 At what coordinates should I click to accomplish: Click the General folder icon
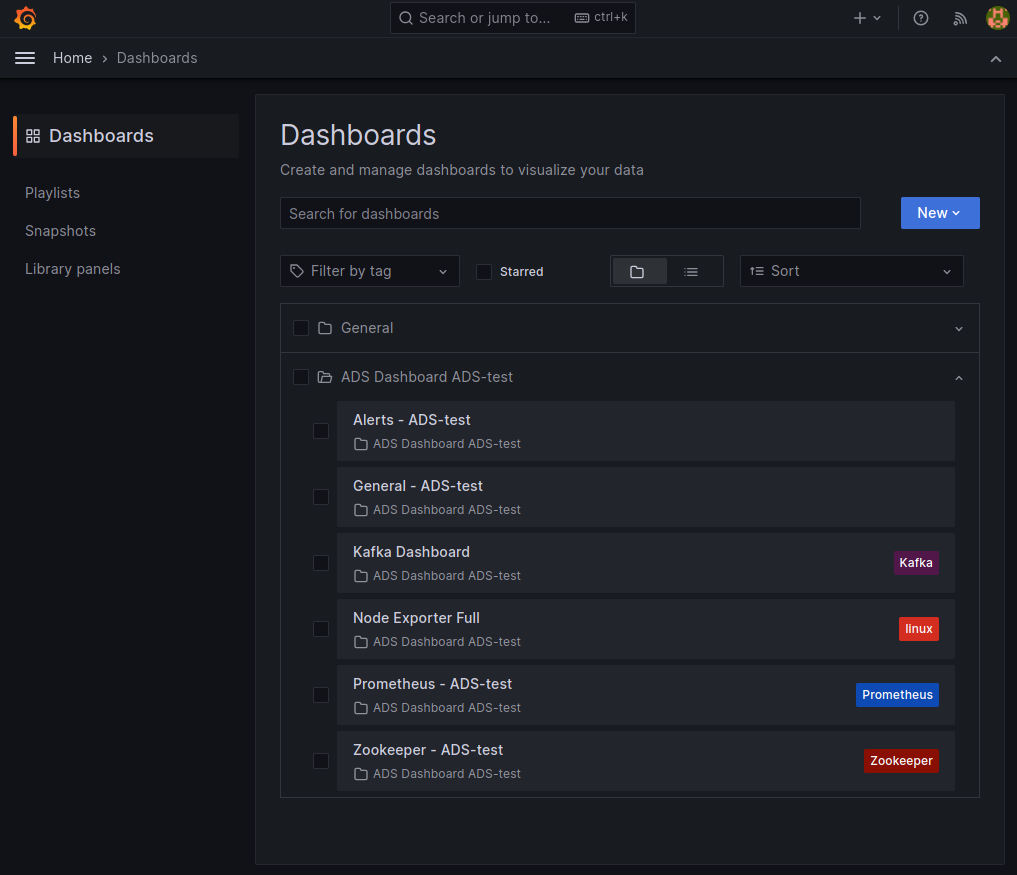point(325,328)
